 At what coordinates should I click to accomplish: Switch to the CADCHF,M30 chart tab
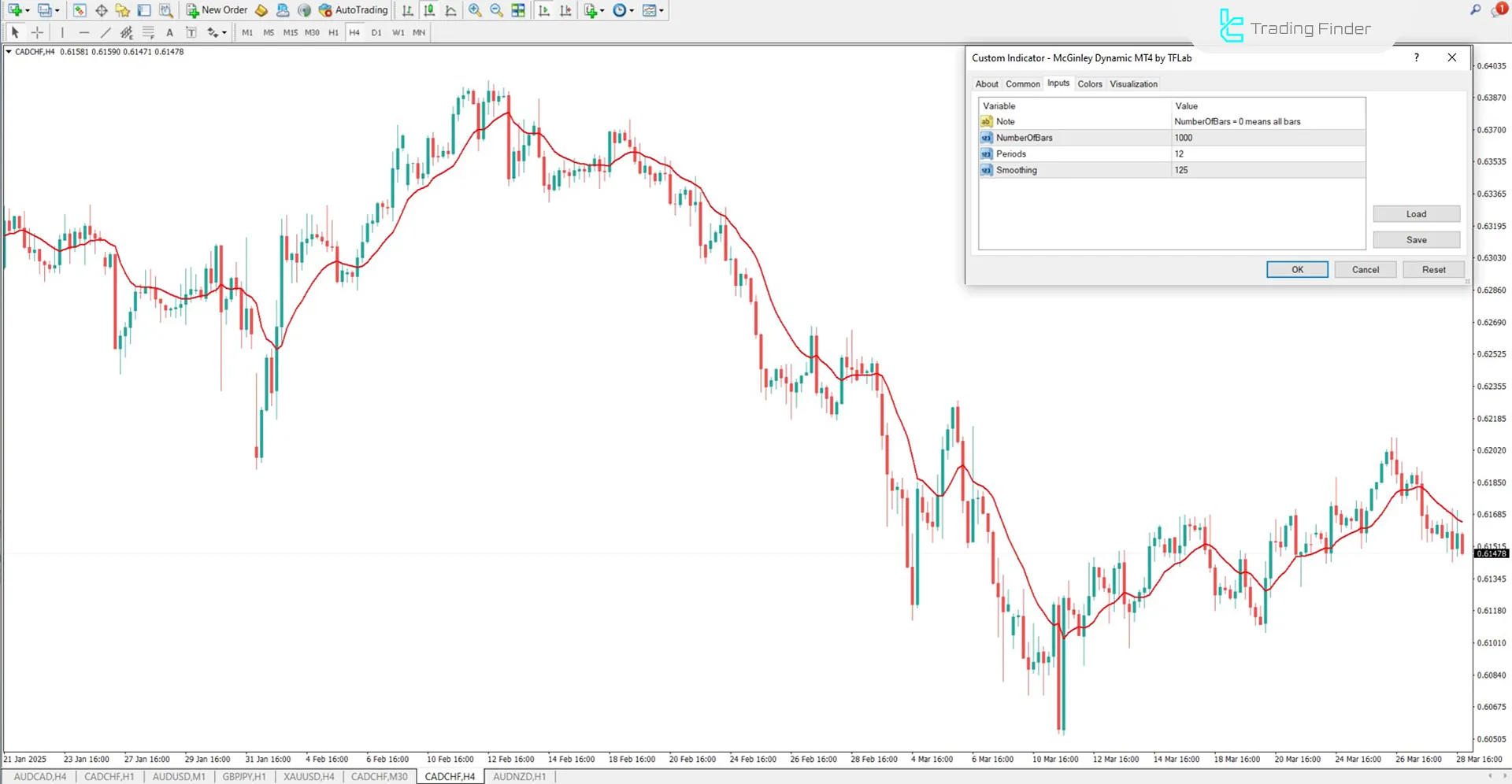[378, 776]
